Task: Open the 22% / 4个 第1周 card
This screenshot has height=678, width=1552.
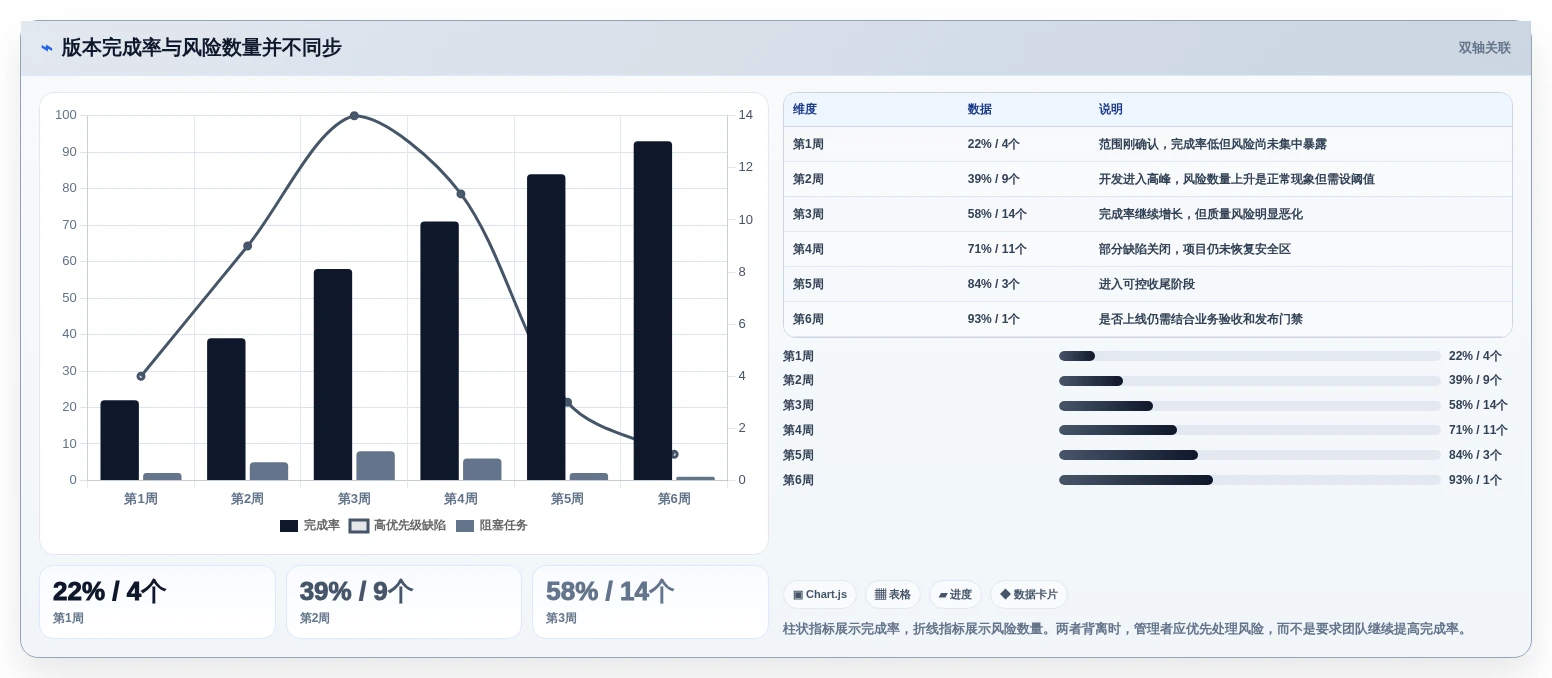Action: [157, 602]
